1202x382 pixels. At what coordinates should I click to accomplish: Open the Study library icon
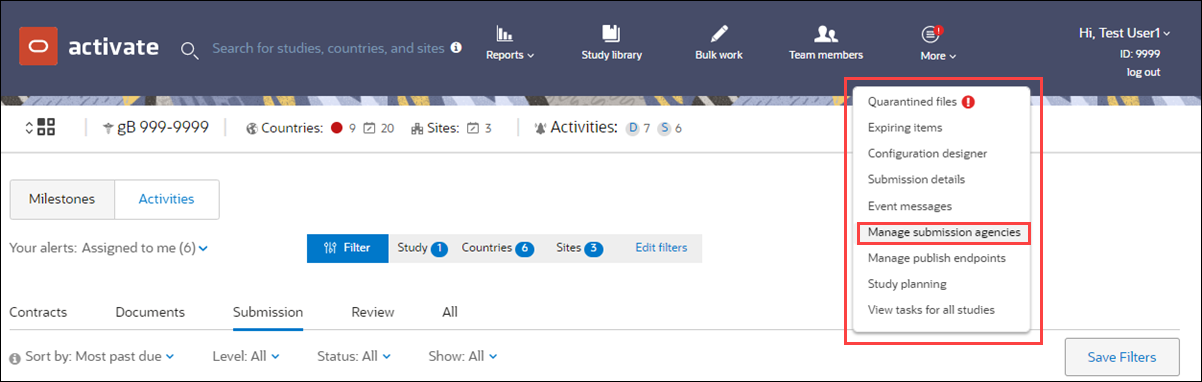tap(611, 35)
